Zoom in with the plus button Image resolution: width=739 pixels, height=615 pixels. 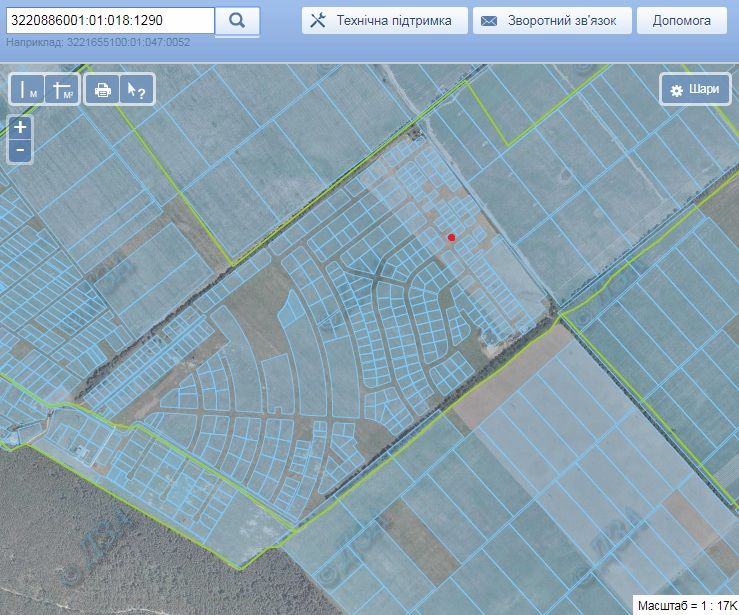pyautogui.click(x=20, y=127)
